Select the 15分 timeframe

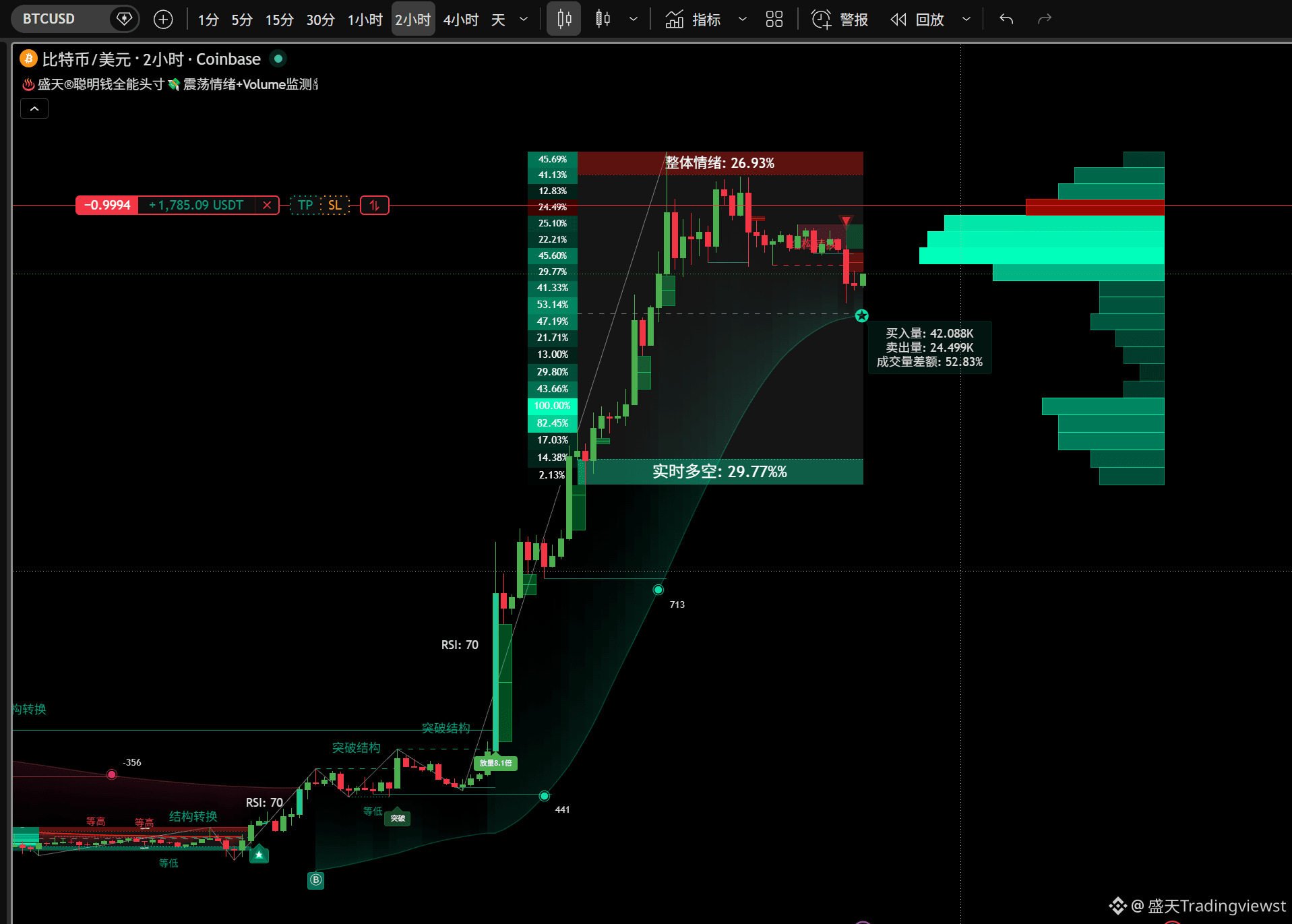280,20
